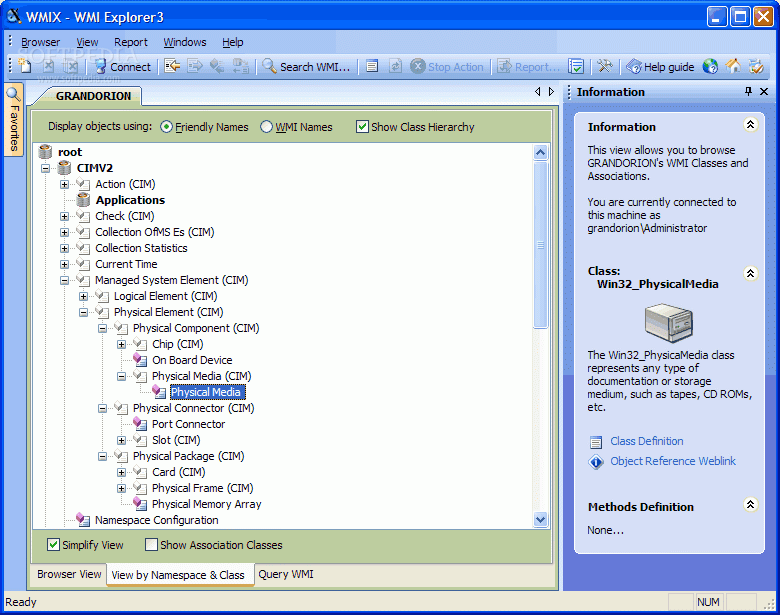Screen dimensions: 780x615
Task: Expand the Check (CIM) node
Action: click(64, 216)
